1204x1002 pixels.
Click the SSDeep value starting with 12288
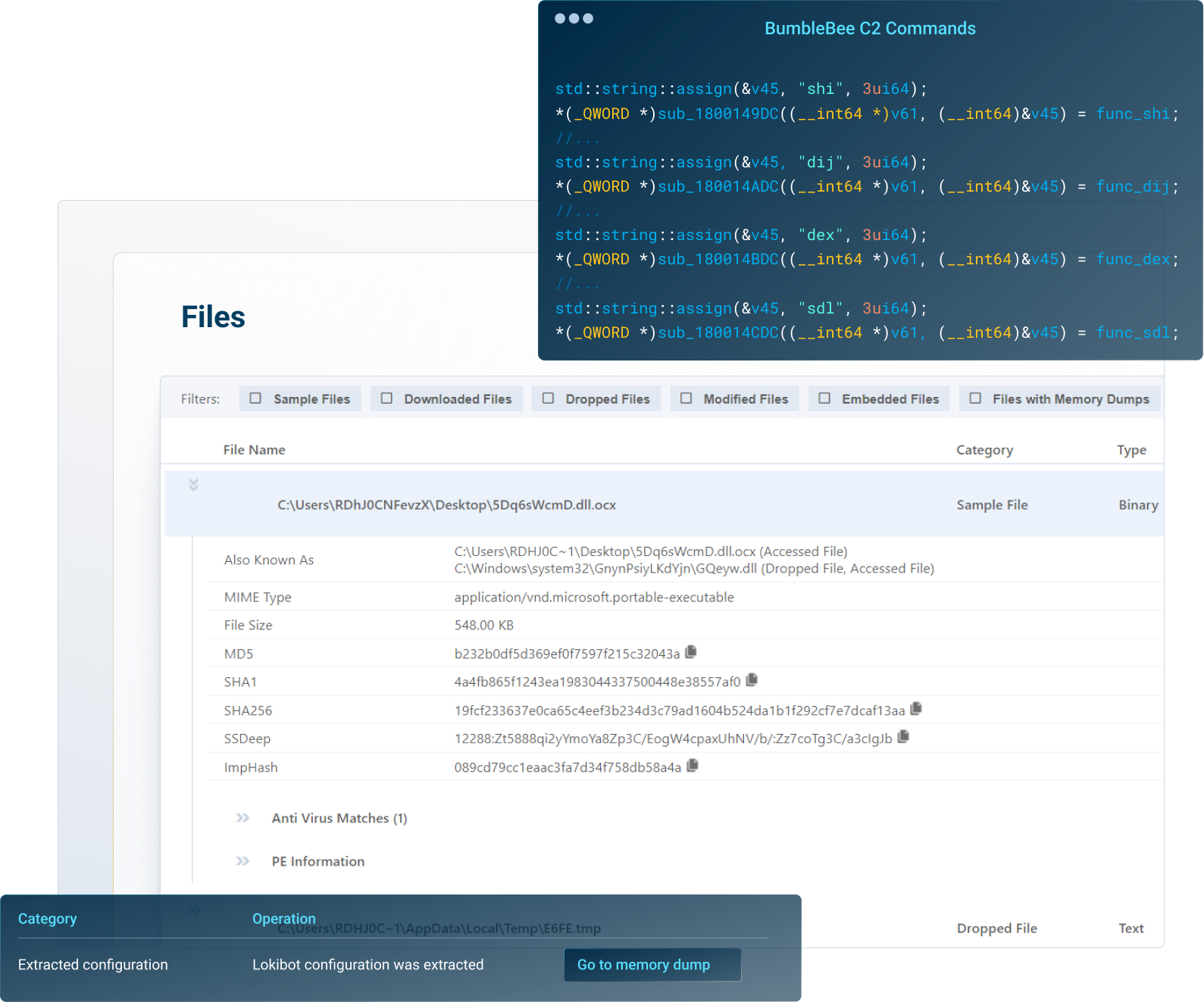(673, 738)
